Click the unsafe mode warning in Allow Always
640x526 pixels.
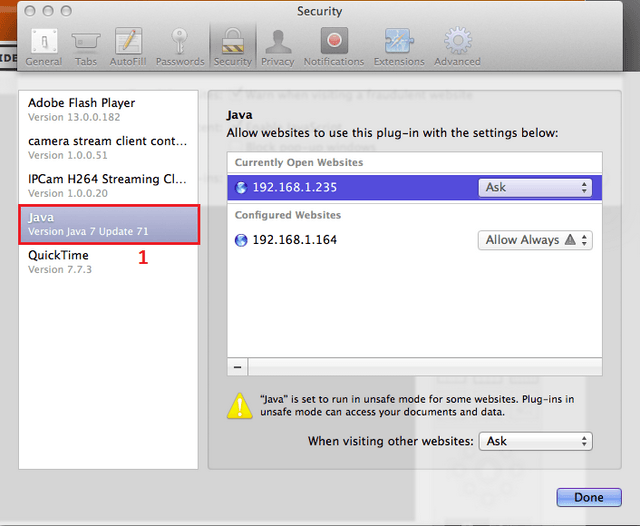[570, 240]
